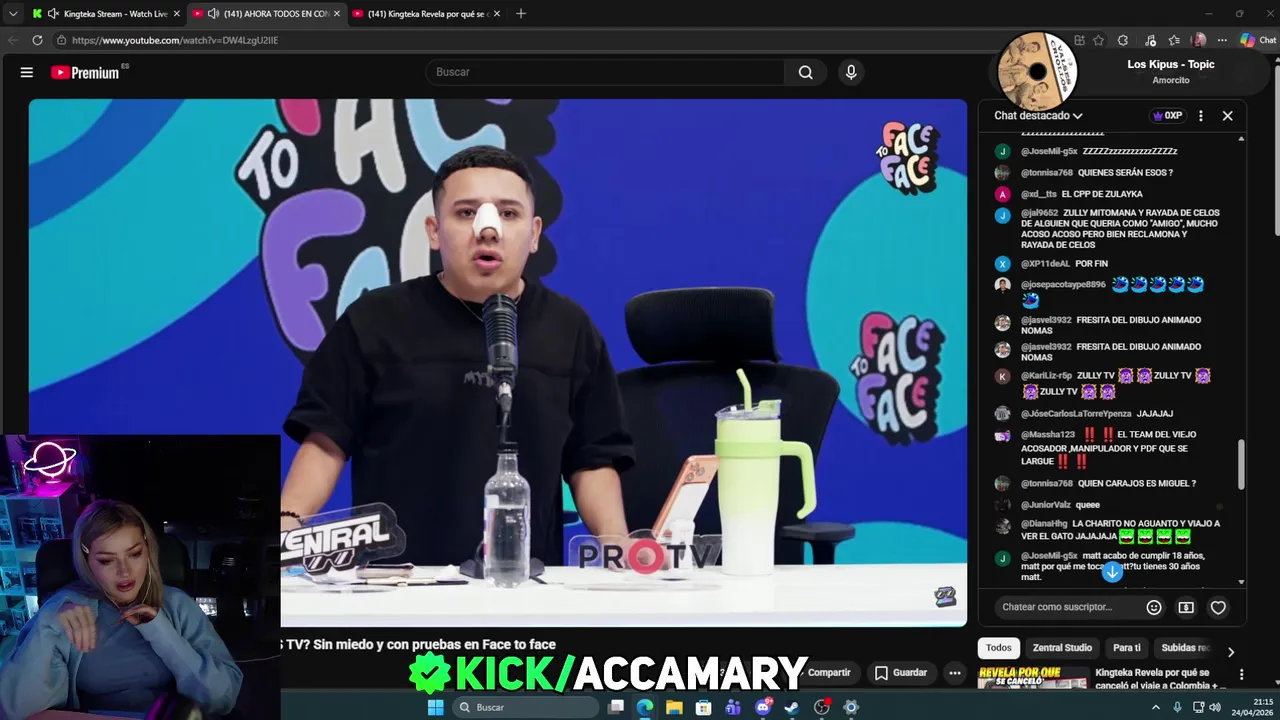Open the chat three-dot options menu
Image resolution: width=1280 pixels, height=720 pixels.
coord(1201,116)
